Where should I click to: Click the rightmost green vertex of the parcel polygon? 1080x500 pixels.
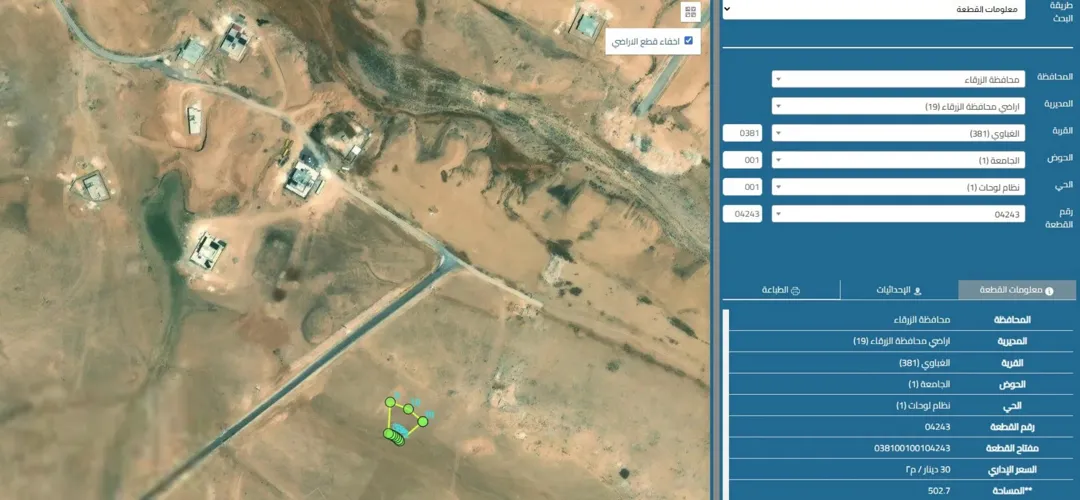pos(422,421)
